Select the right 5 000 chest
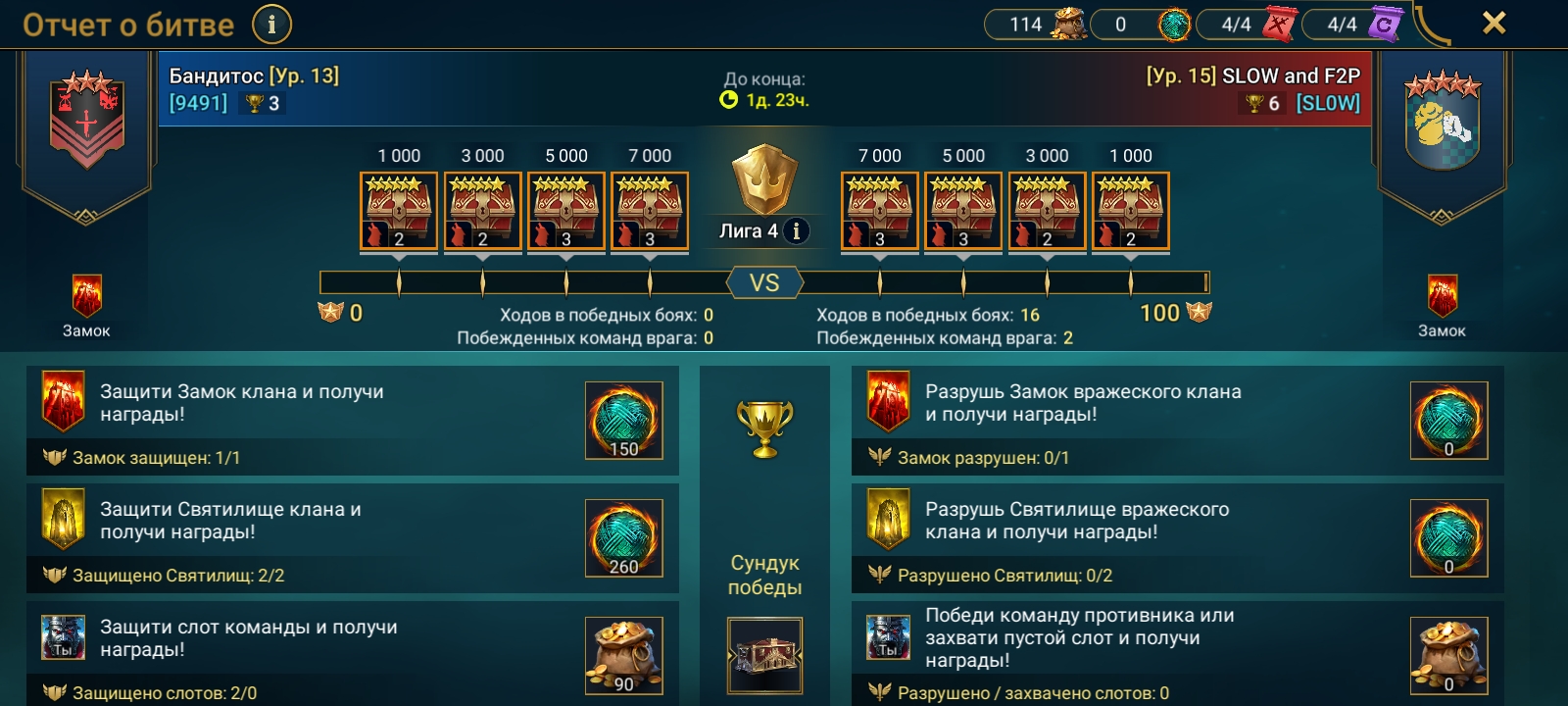Screen dimensions: 1568x706 click(963, 212)
